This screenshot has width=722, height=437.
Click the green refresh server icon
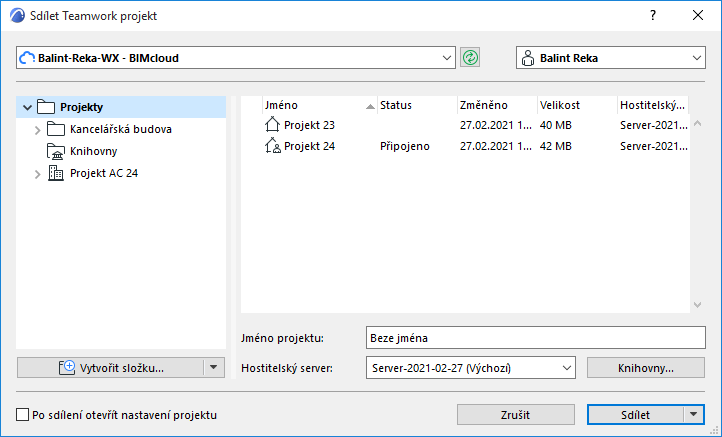470,58
